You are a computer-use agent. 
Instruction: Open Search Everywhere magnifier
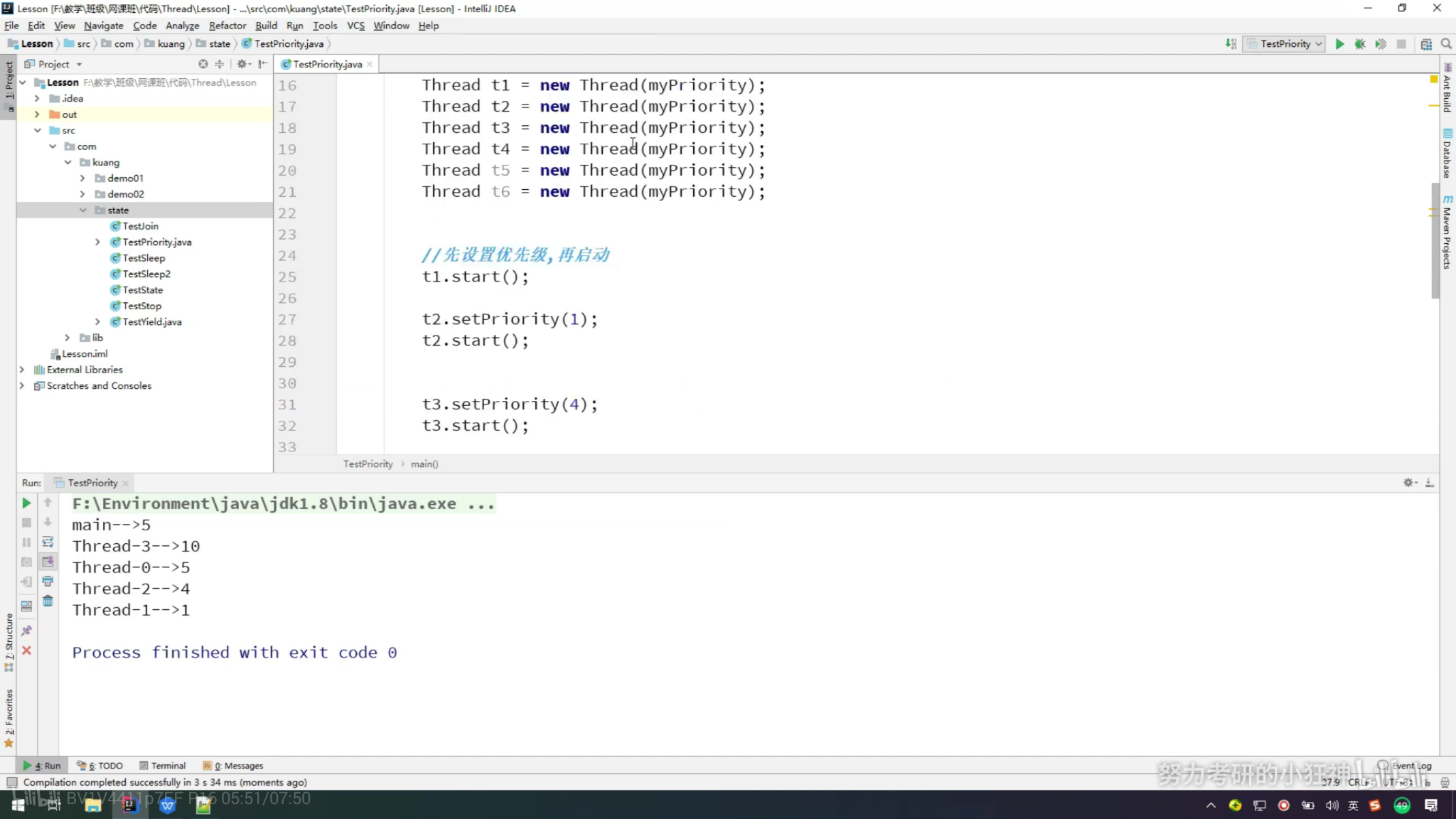pos(1446,44)
